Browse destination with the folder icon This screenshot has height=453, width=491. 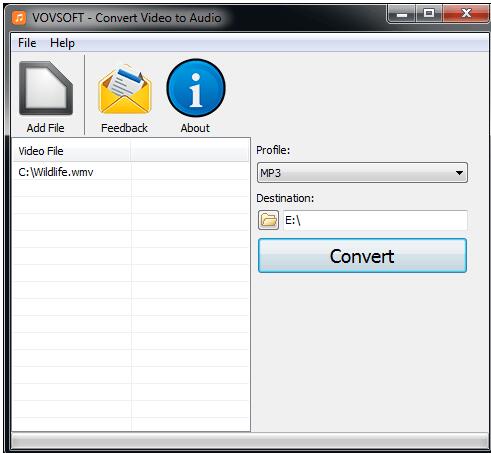[x=268, y=220]
